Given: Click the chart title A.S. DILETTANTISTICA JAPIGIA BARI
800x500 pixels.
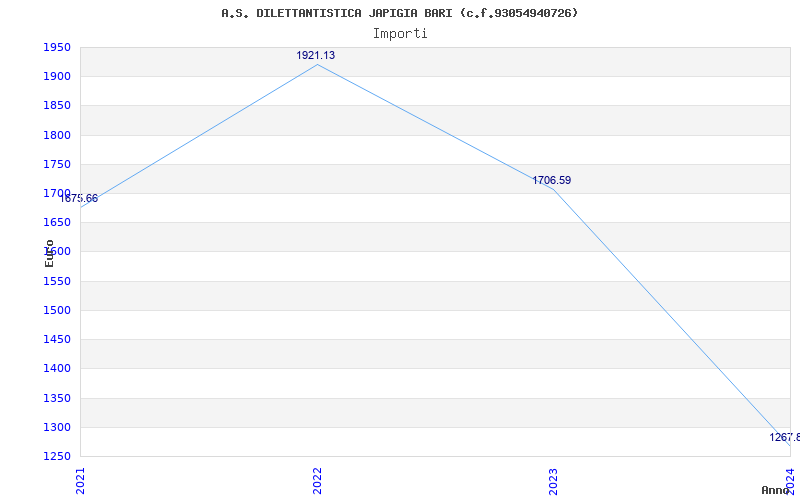Looking at the screenshot, I should pos(399,13).
